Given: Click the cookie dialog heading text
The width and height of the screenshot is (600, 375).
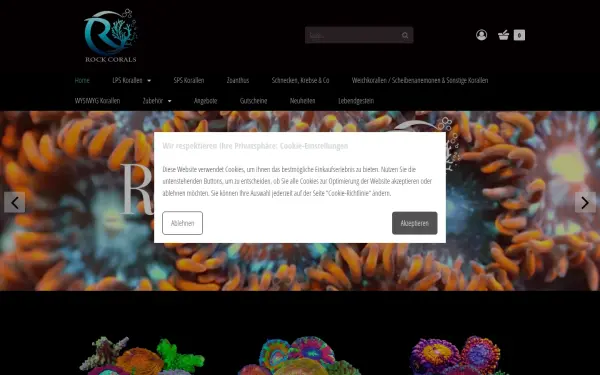Looking at the screenshot, I should coord(255,146).
